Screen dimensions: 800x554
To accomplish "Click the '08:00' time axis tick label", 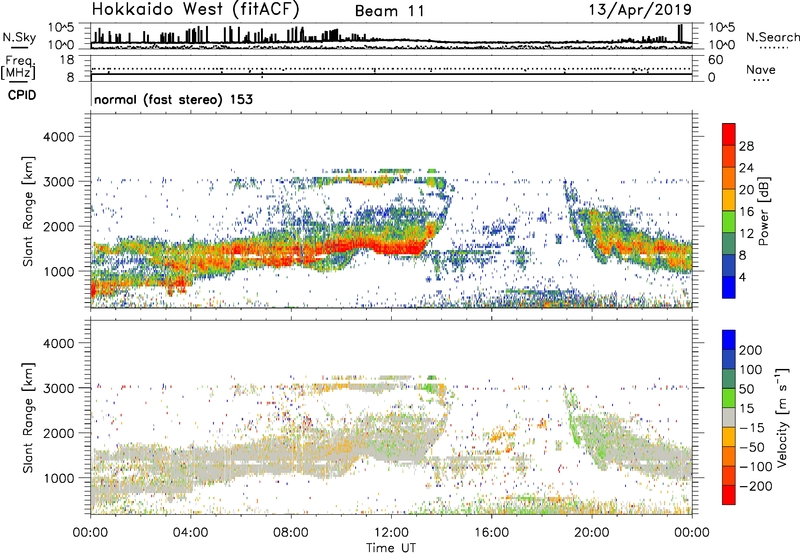I will tap(291, 533).
